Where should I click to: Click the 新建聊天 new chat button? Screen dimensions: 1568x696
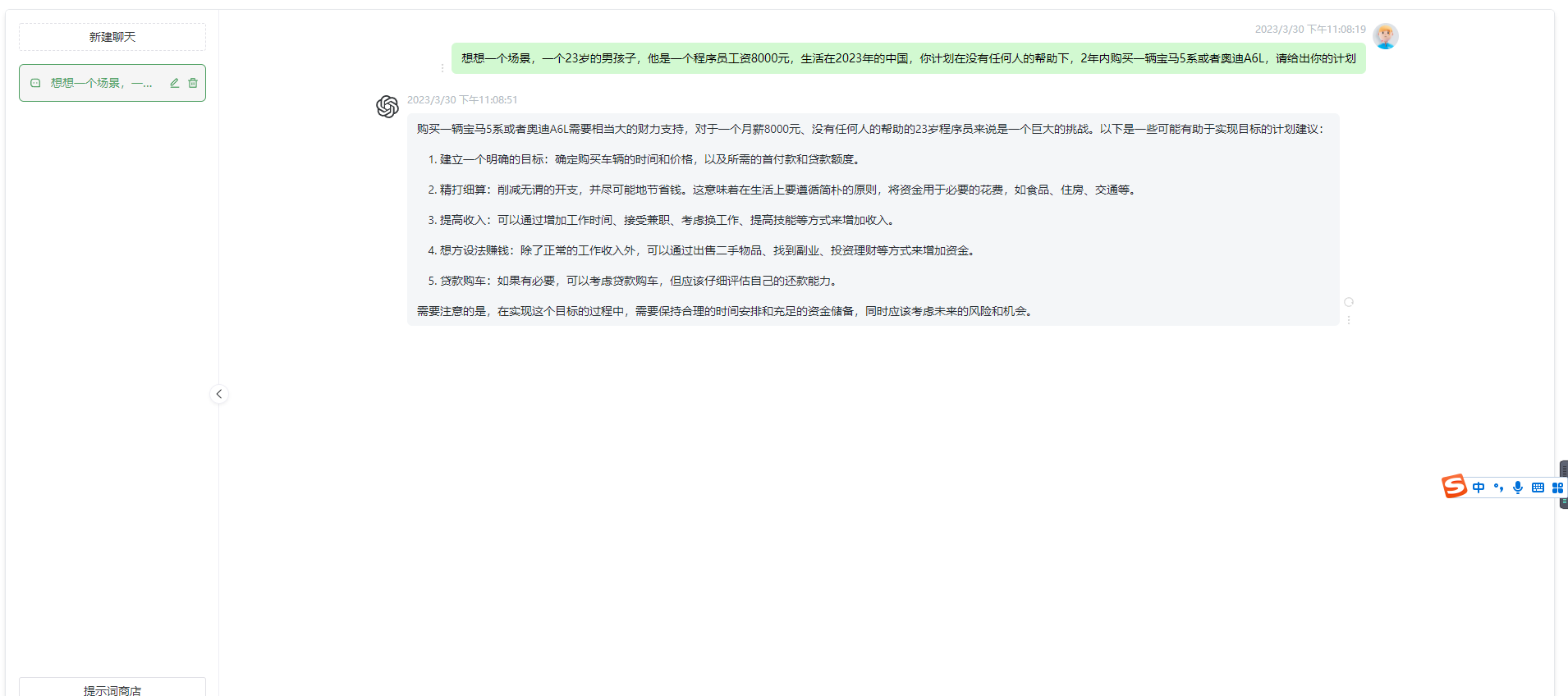tap(112, 37)
